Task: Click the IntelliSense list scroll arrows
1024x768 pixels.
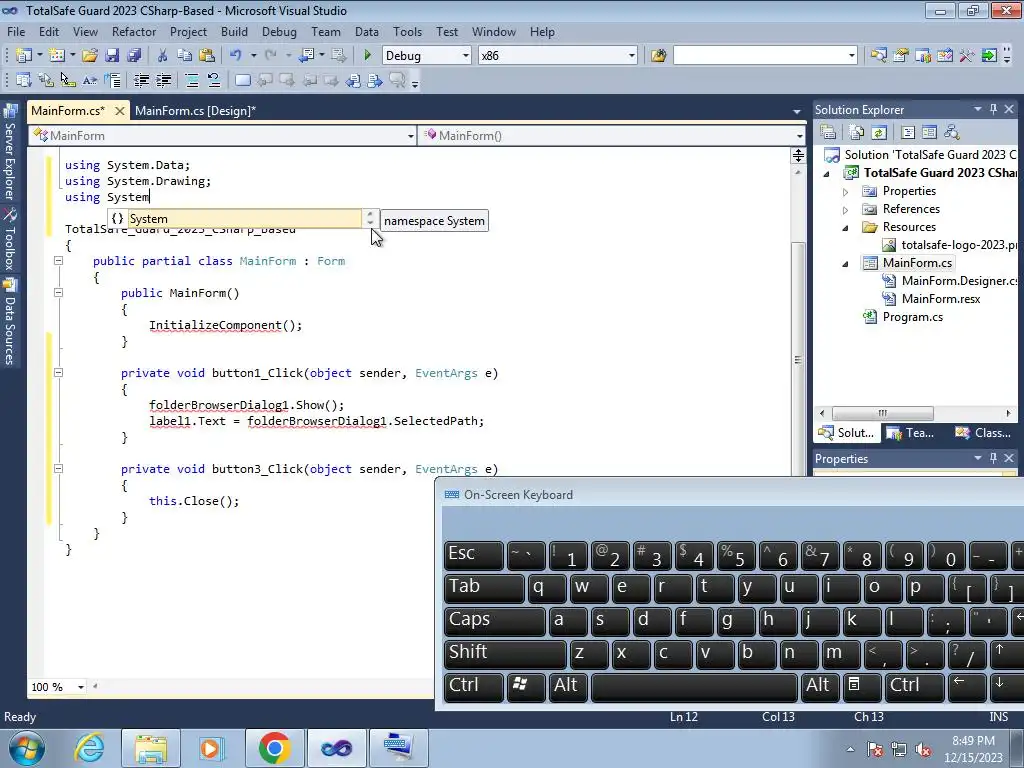Action: pos(370,219)
